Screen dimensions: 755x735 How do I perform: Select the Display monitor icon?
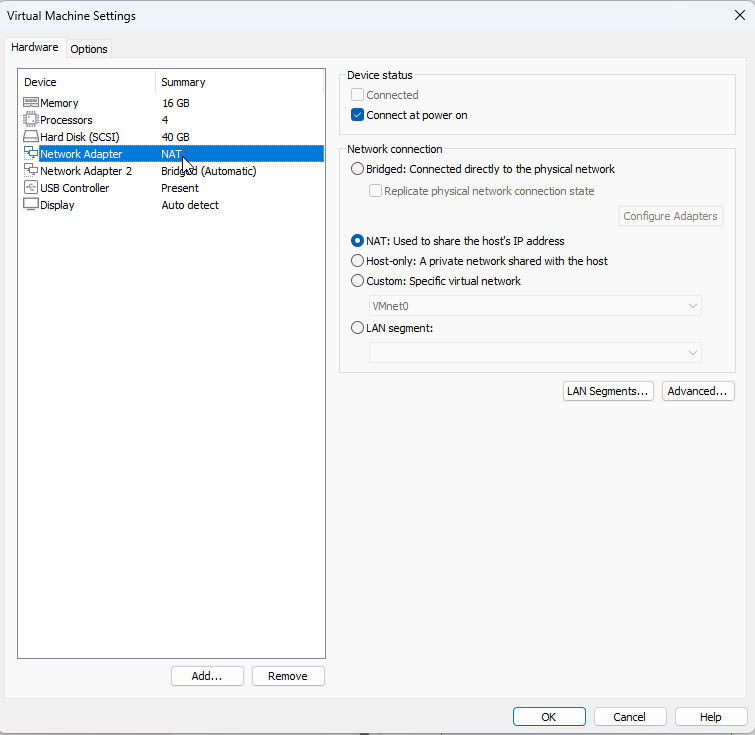pyautogui.click(x=31, y=205)
